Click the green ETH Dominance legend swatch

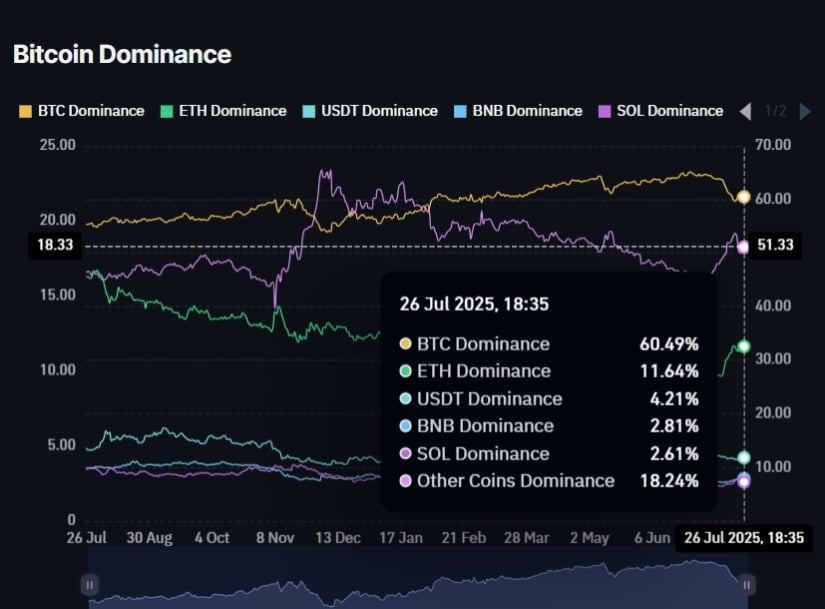coord(167,112)
